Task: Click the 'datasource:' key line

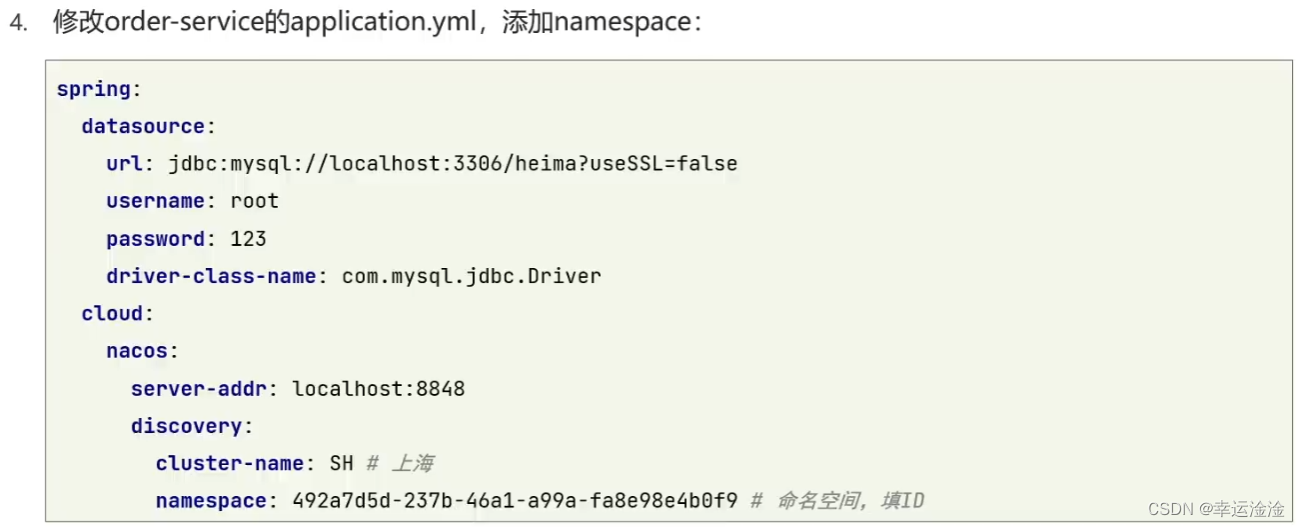Action: (x=148, y=126)
